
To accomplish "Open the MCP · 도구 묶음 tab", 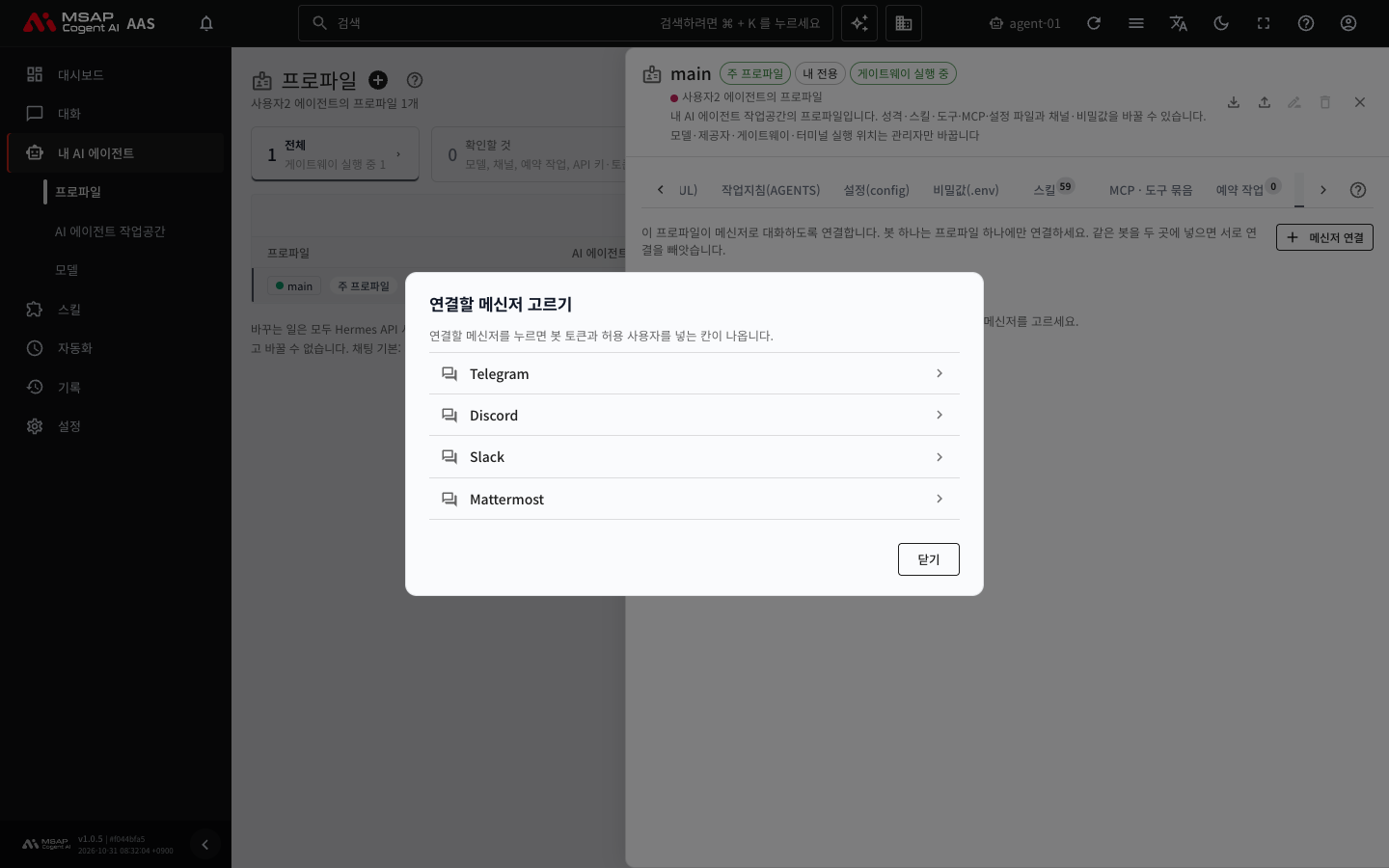I will 1151,190.
